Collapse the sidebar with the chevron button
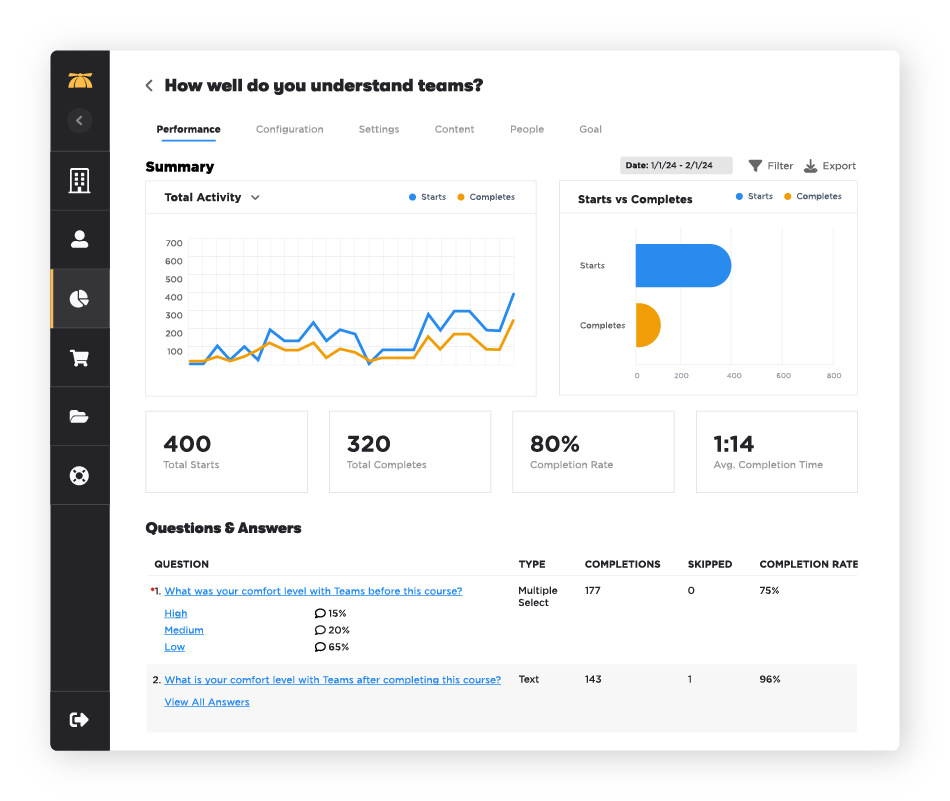This screenshot has width=950, height=801. tap(79, 120)
